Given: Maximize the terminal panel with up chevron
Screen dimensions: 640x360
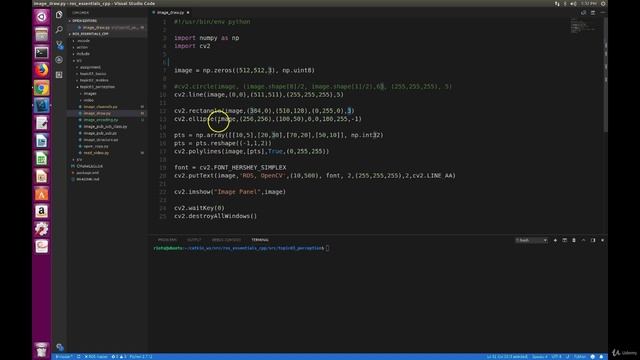Looking at the screenshot, I should (x=583, y=240).
